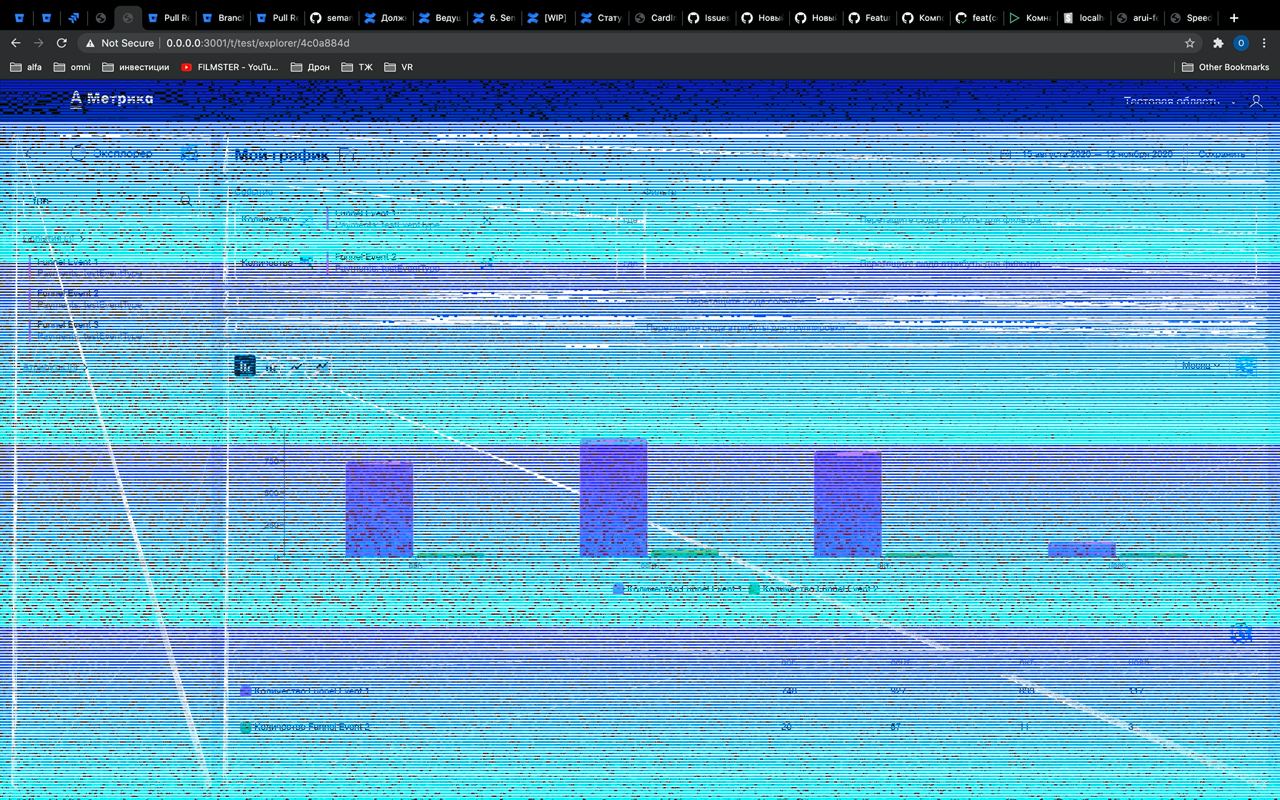Select the line chart view icon
Image resolution: width=1280 pixels, height=800 pixels.
click(297, 367)
